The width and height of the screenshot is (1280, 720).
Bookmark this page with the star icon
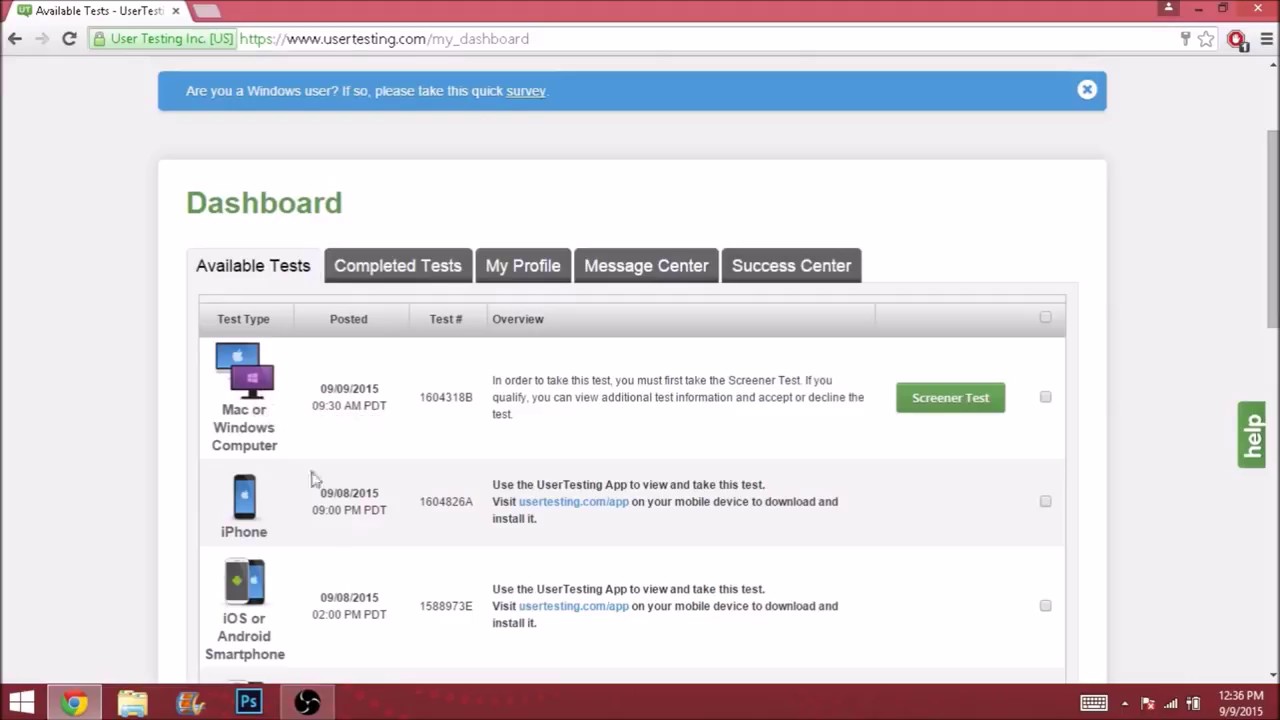(x=1206, y=39)
